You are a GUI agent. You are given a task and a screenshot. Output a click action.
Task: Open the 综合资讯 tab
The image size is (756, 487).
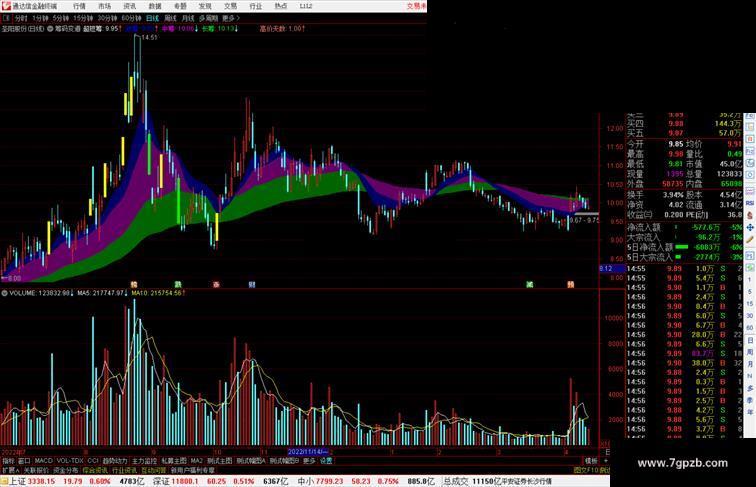[x=95, y=470]
